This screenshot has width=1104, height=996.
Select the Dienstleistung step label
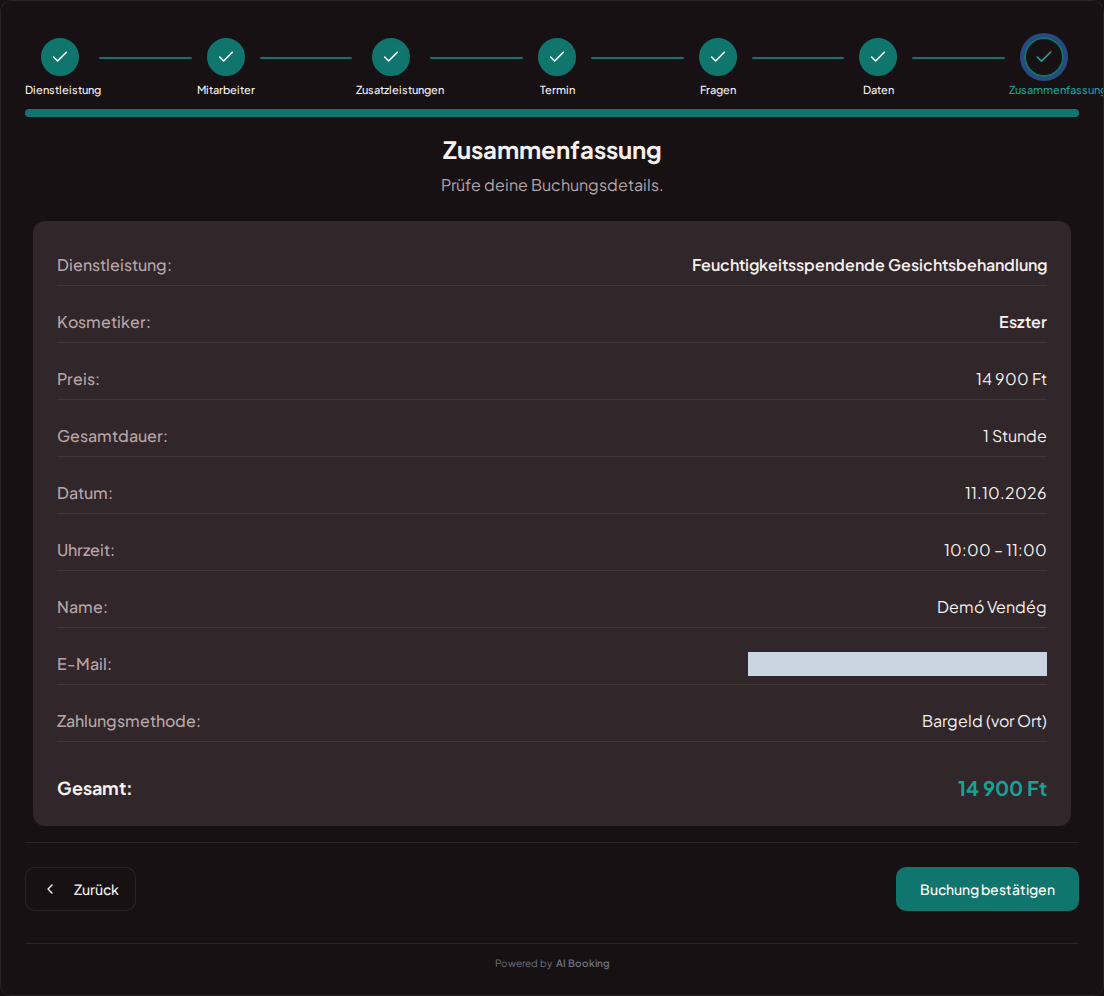click(x=63, y=90)
